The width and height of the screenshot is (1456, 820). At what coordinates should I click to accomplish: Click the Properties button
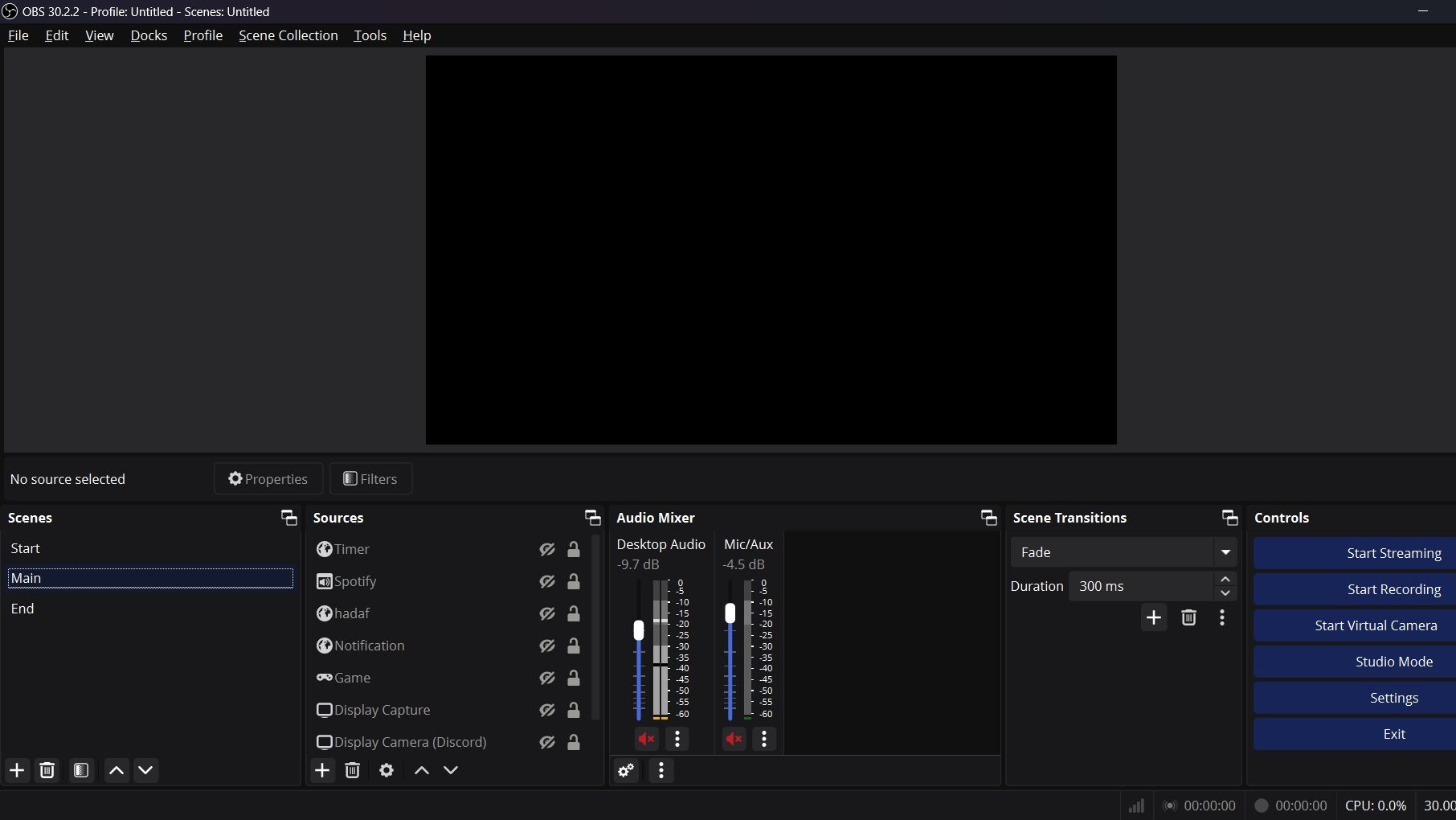pos(268,479)
